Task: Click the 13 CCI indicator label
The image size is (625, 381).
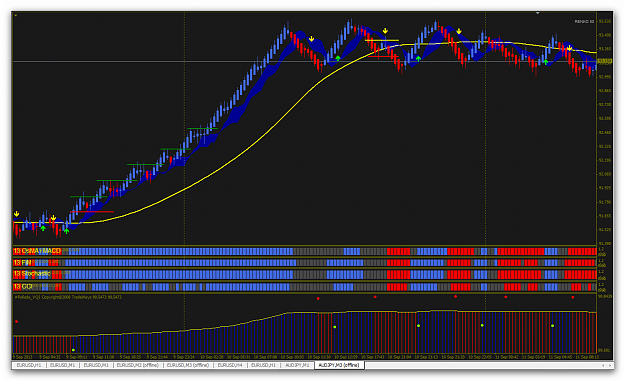Action: [x=23, y=287]
